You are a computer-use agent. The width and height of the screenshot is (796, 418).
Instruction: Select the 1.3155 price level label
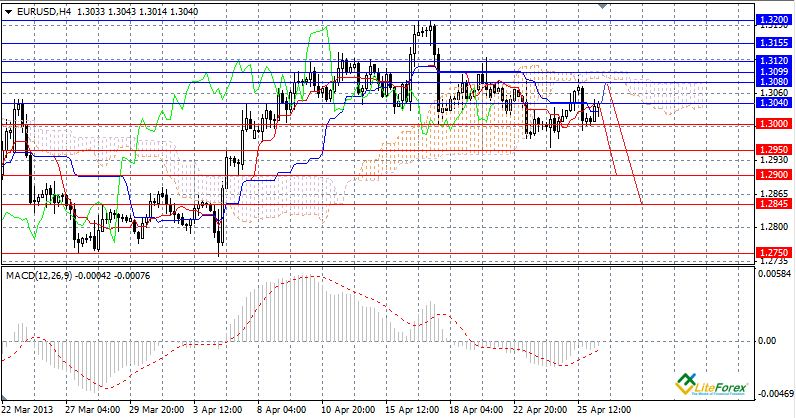tap(771, 43)
